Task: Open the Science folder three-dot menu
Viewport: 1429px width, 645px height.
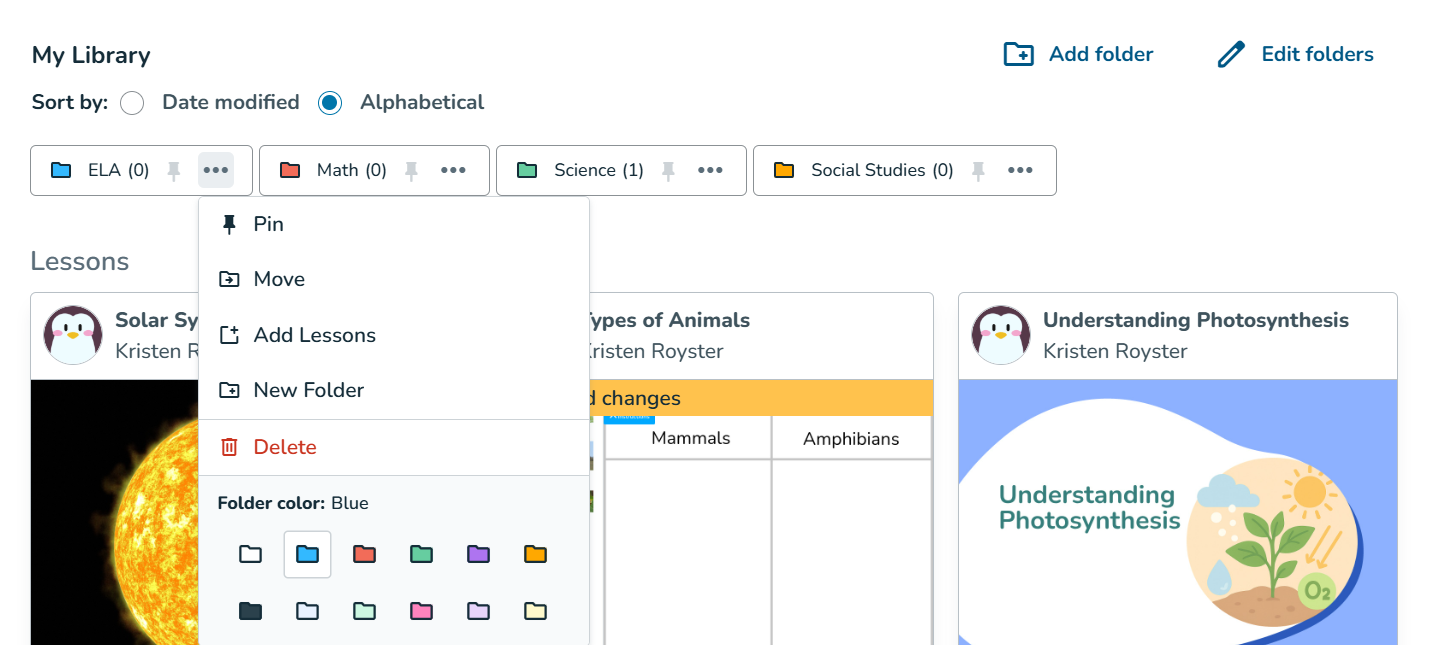Action: [x=710, y=170]
